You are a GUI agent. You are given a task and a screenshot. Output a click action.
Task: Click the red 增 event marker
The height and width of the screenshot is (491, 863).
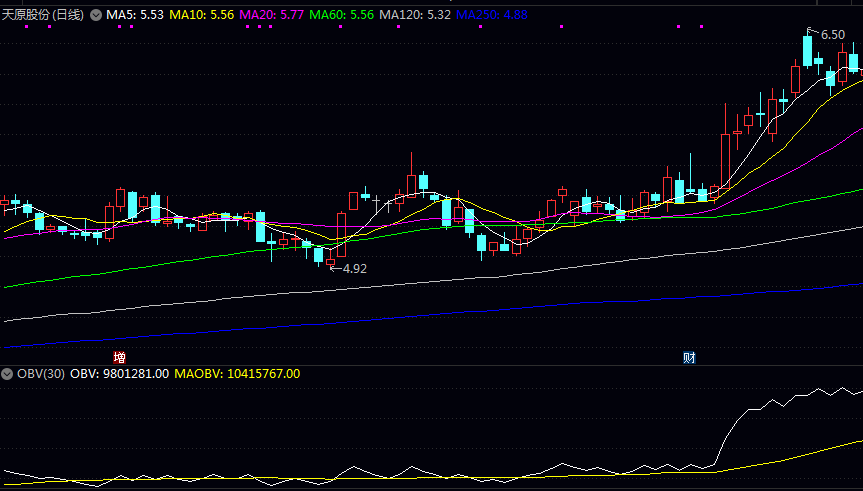click(119, 358)
